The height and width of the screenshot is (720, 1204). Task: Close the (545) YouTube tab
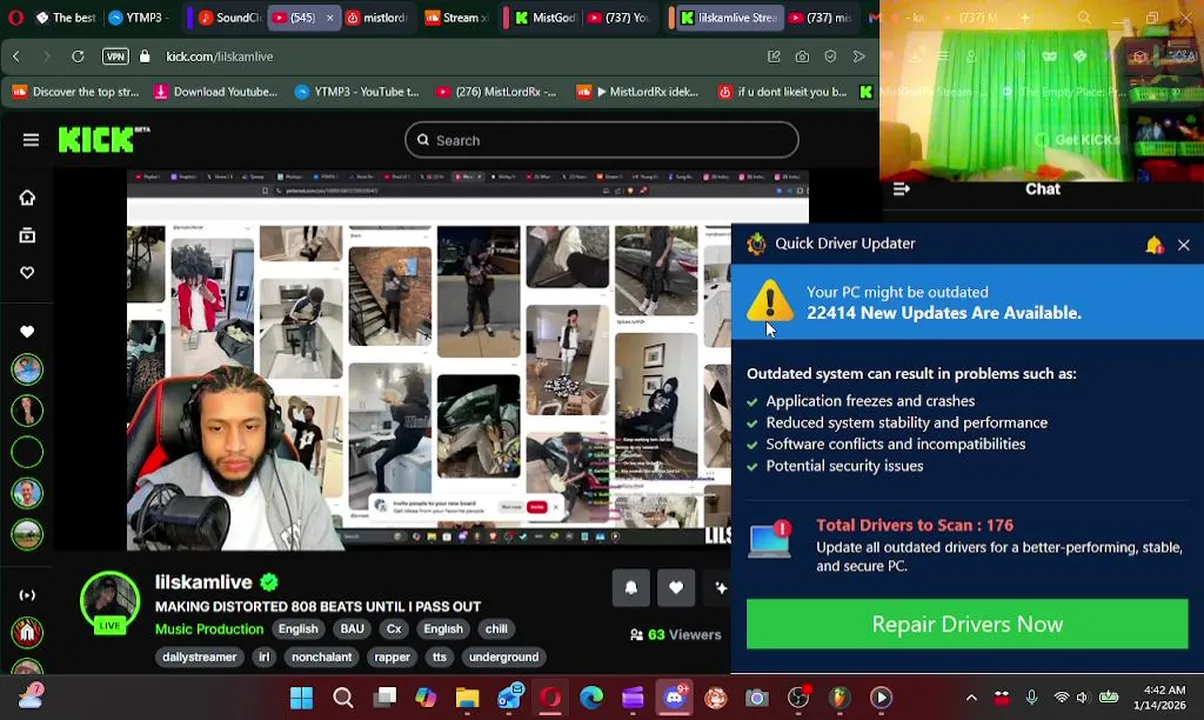point(330,17)
